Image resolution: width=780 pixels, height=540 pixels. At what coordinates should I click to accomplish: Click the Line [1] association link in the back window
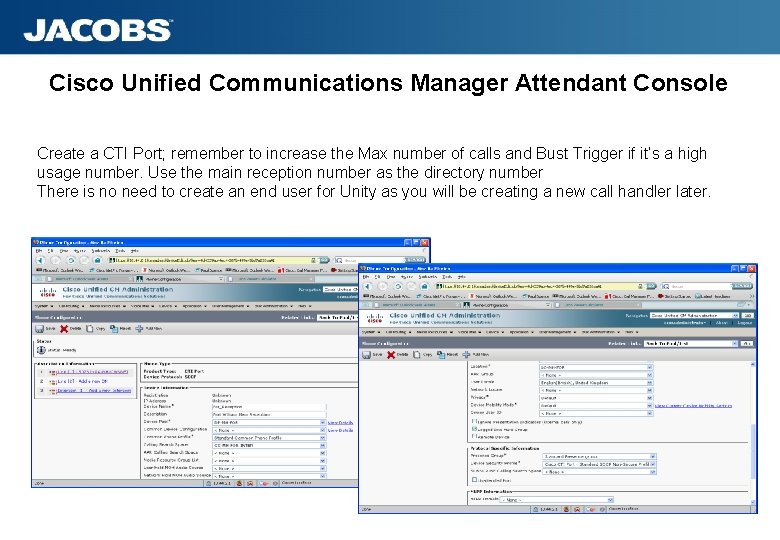click(92, 372)
